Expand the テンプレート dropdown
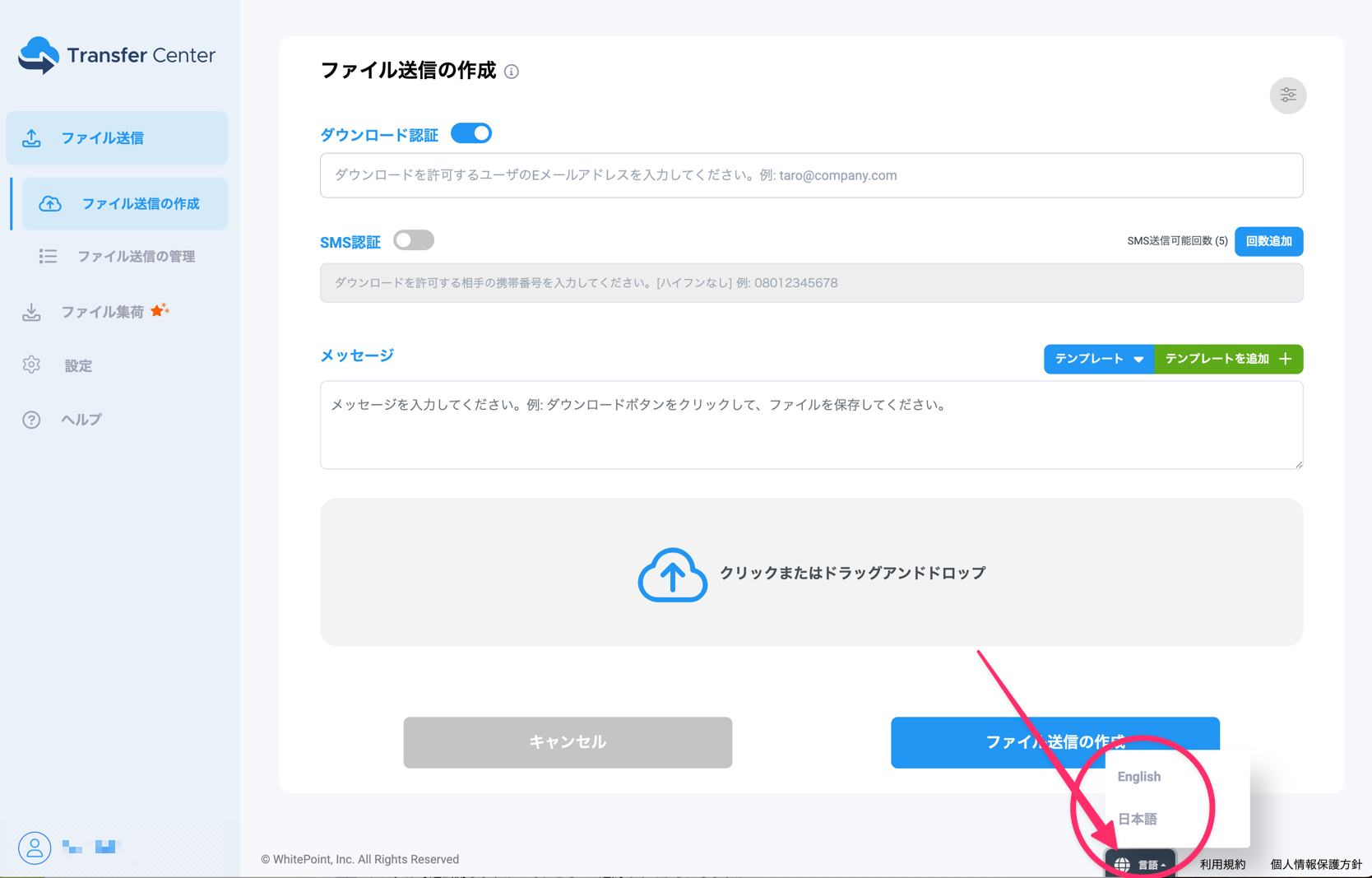The height and width of the screenshot is (878, 1372). pos(1098,359)
